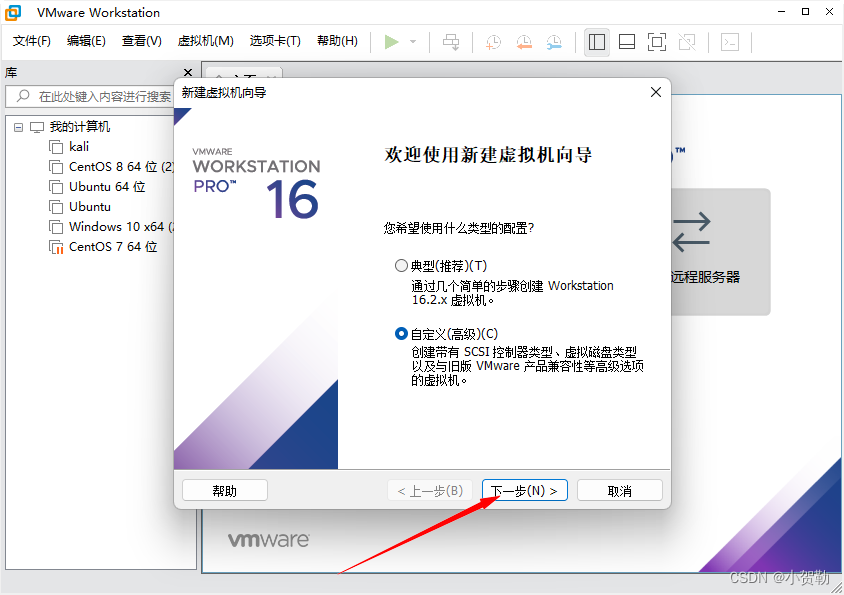Click the take snapshot toolbar icon

(x=493, y=41)
